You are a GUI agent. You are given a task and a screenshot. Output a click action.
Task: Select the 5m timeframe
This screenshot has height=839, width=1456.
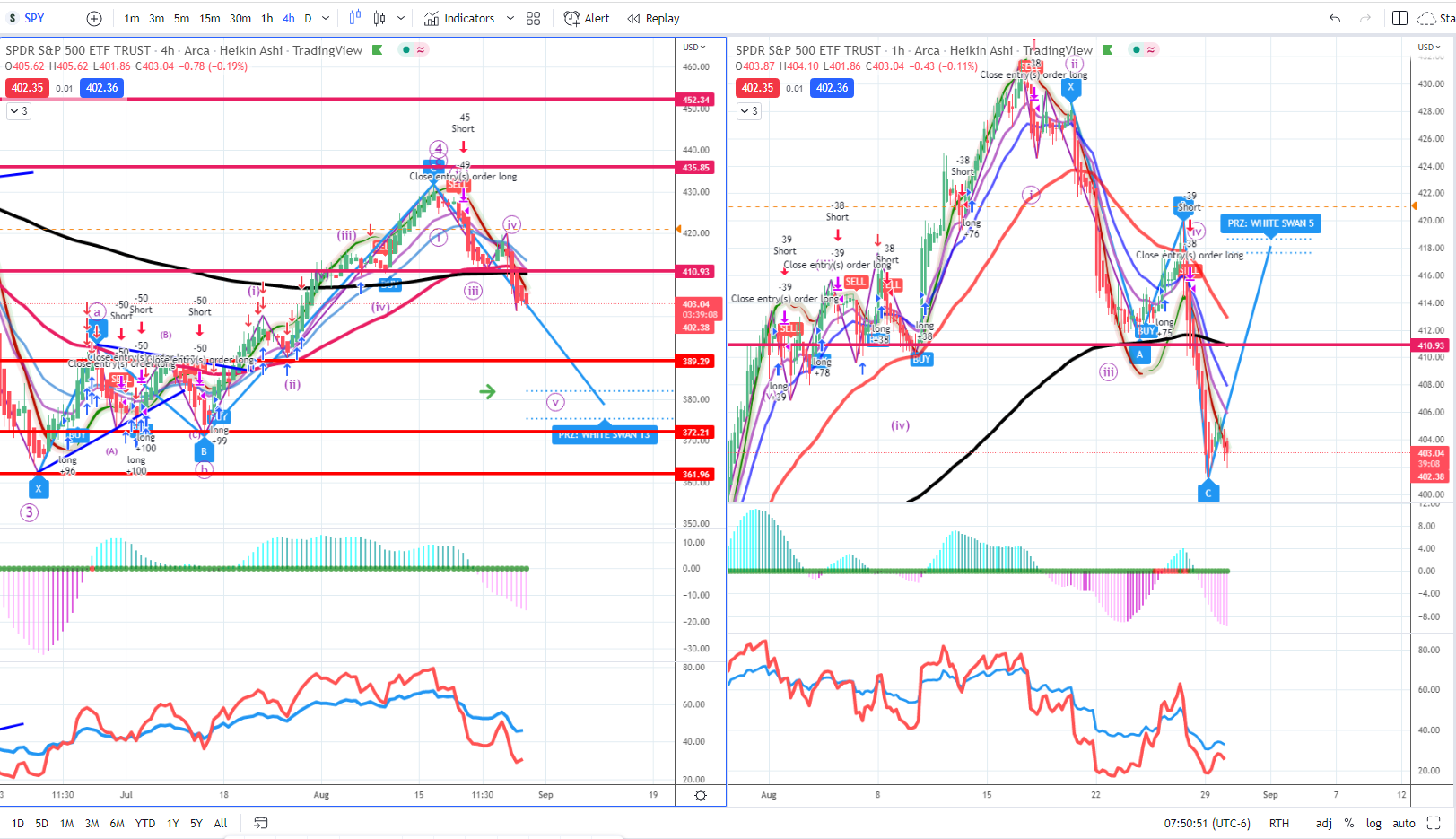182,18
